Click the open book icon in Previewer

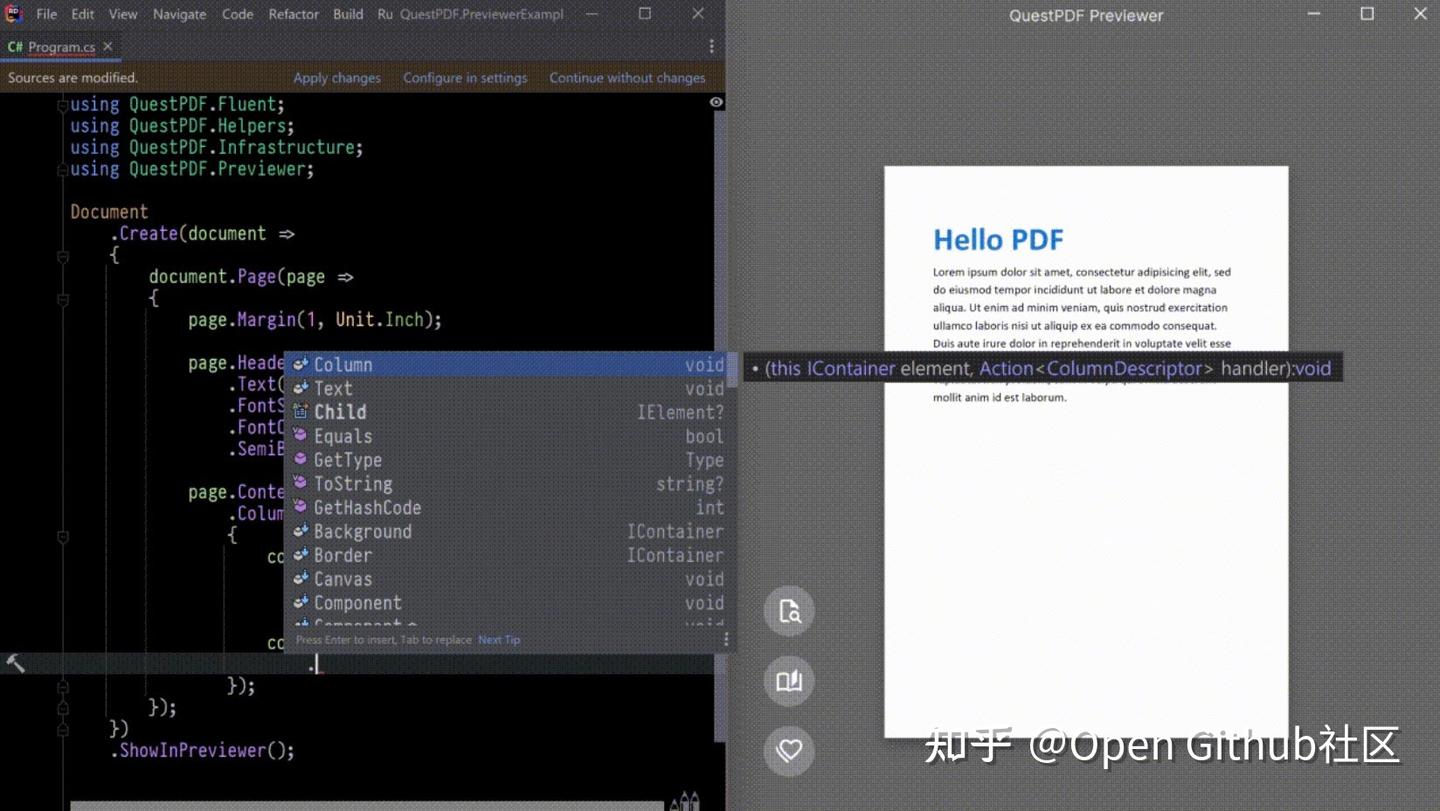tap(789, 681)
